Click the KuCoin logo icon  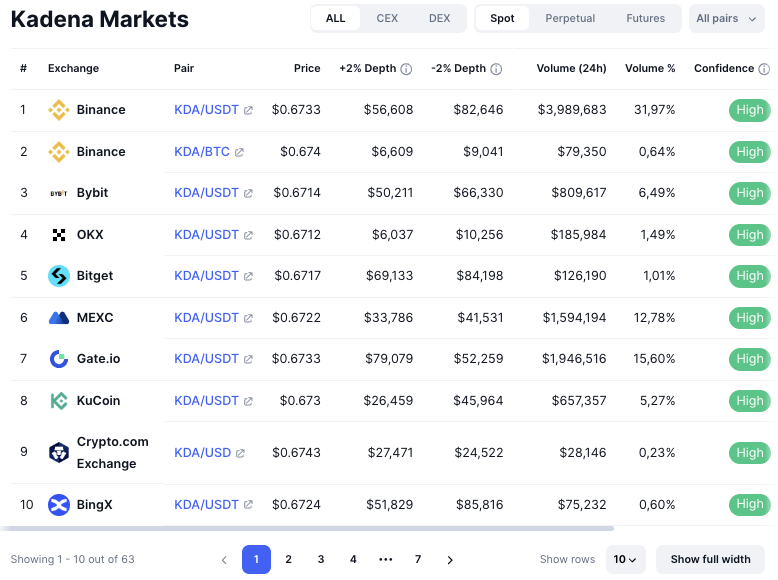(x=59, y=400)
